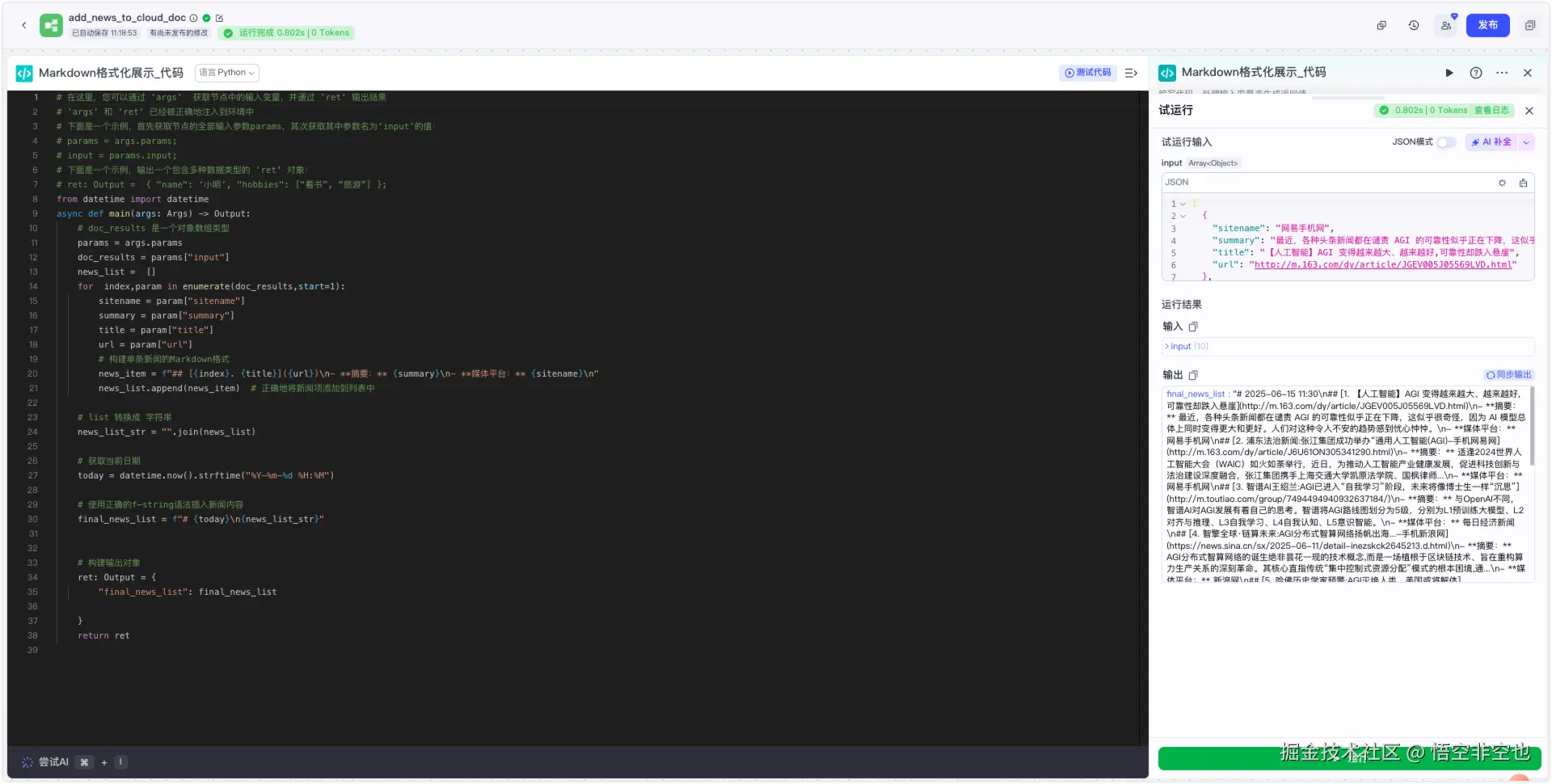Collapse the code editor side panel icon
This screenshot has width=1552, height=784.
tap(1132, 73)
